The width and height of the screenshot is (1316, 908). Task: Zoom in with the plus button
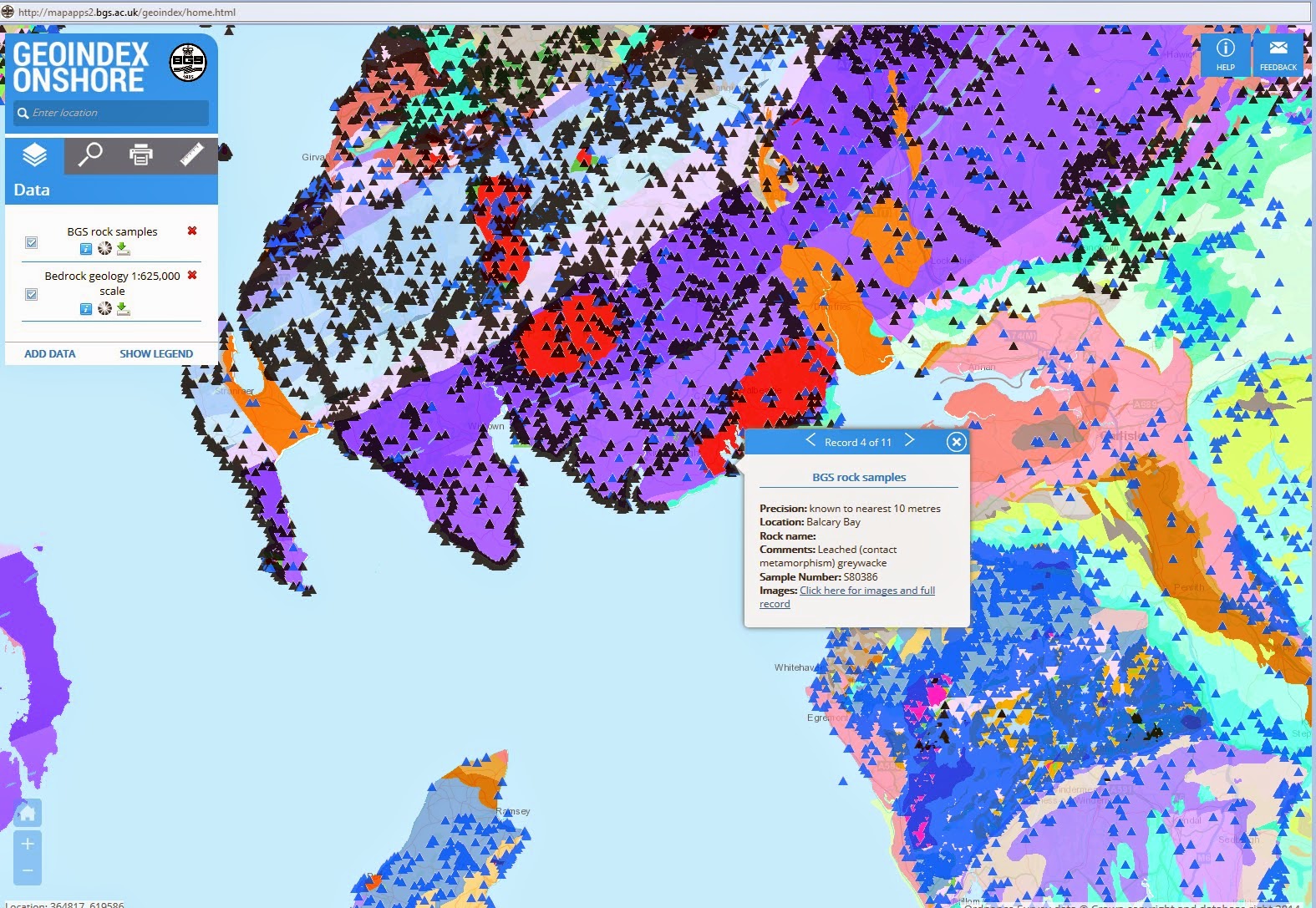click(28, 844)
